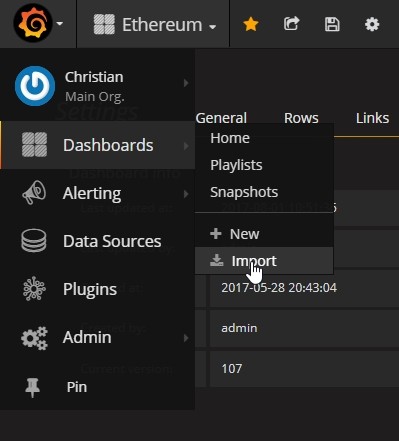Click the Dashboards grid icon in sidebar

click(34, 145)
